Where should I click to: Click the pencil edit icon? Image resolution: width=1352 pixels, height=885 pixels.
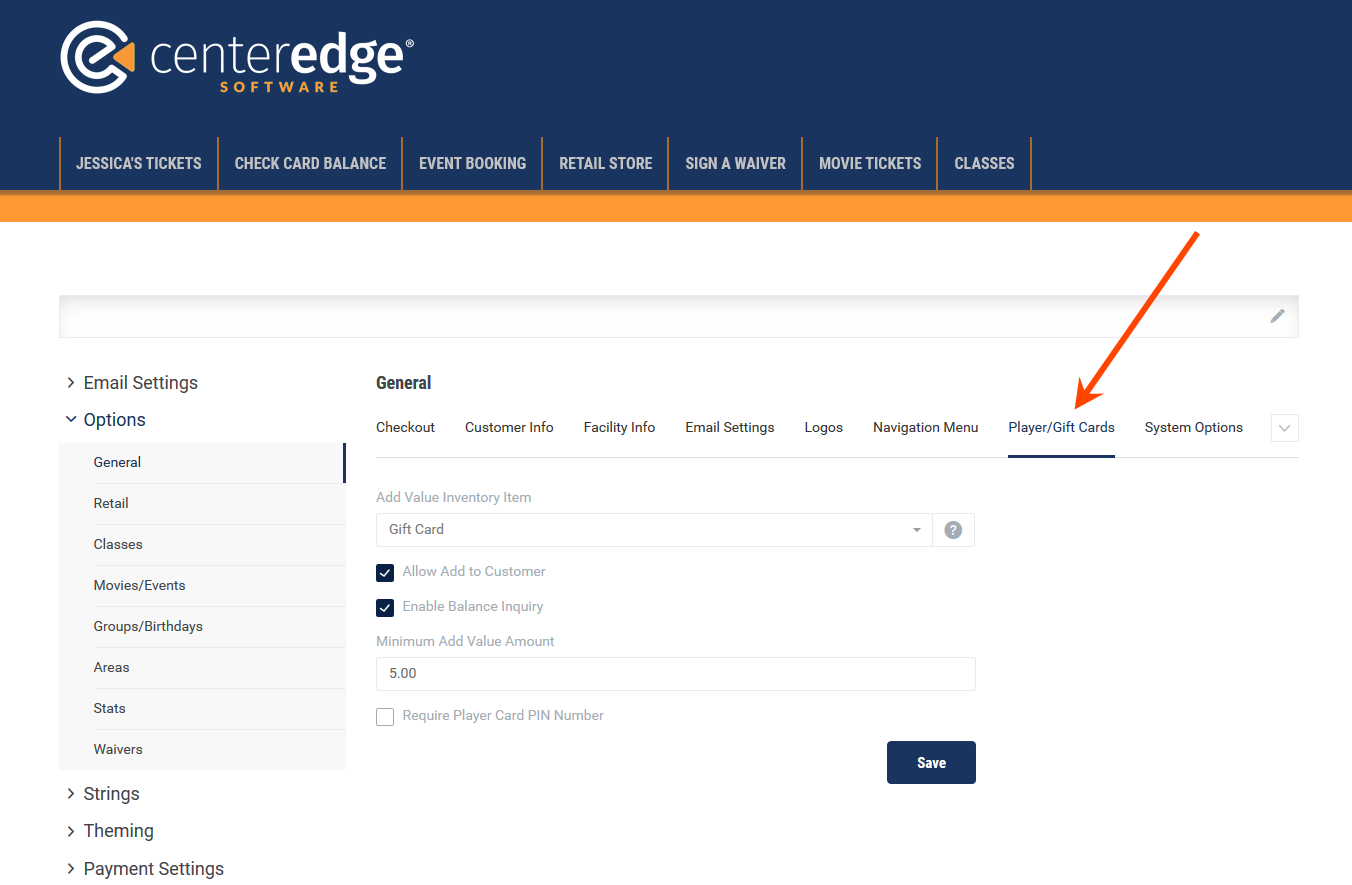click(1277, 316)
